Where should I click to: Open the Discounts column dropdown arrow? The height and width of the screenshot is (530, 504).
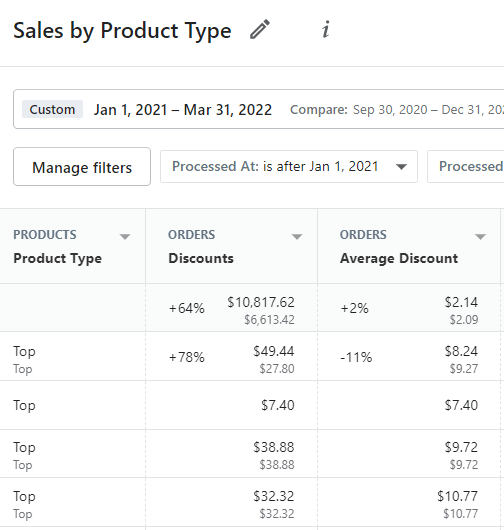point(297,236)
